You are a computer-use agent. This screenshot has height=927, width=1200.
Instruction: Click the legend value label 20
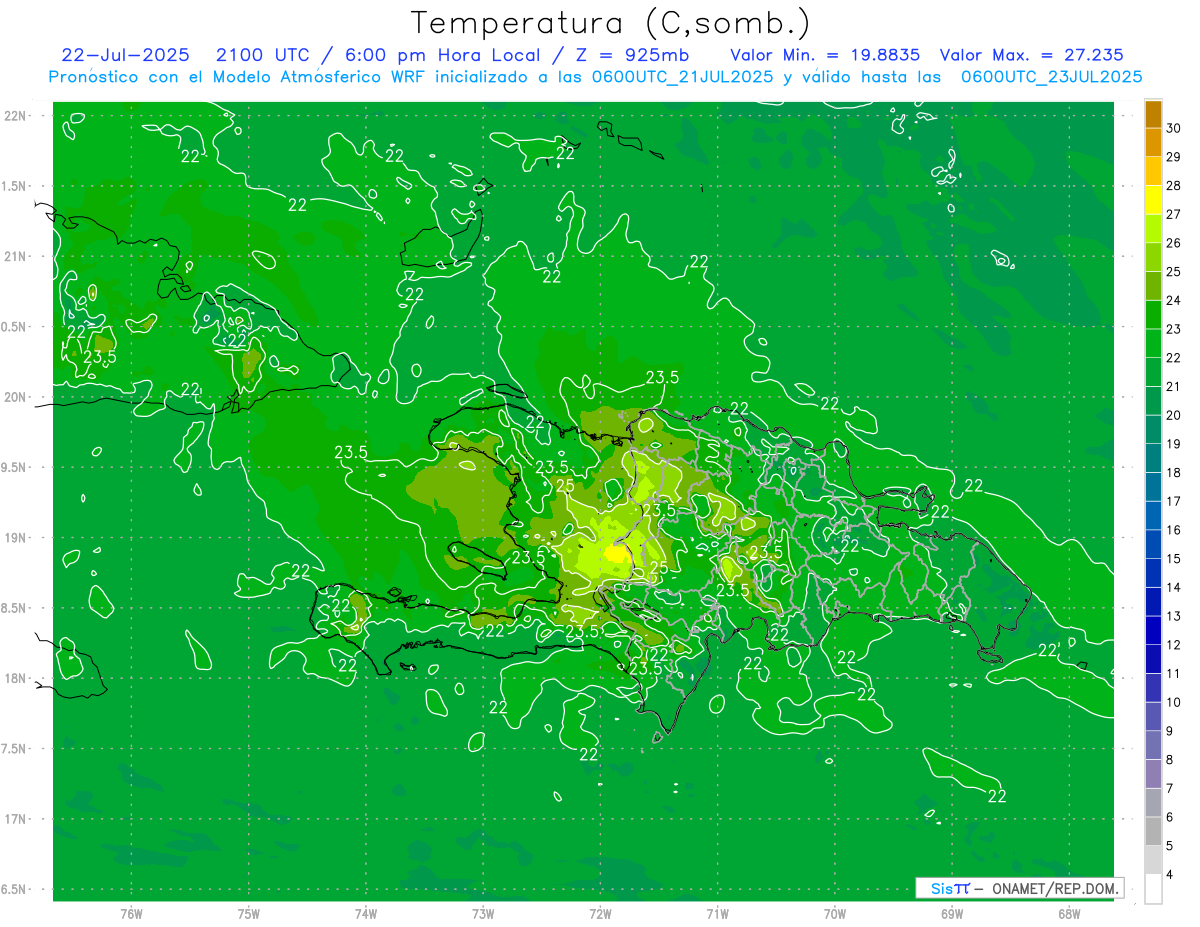tap(1173, 416)
